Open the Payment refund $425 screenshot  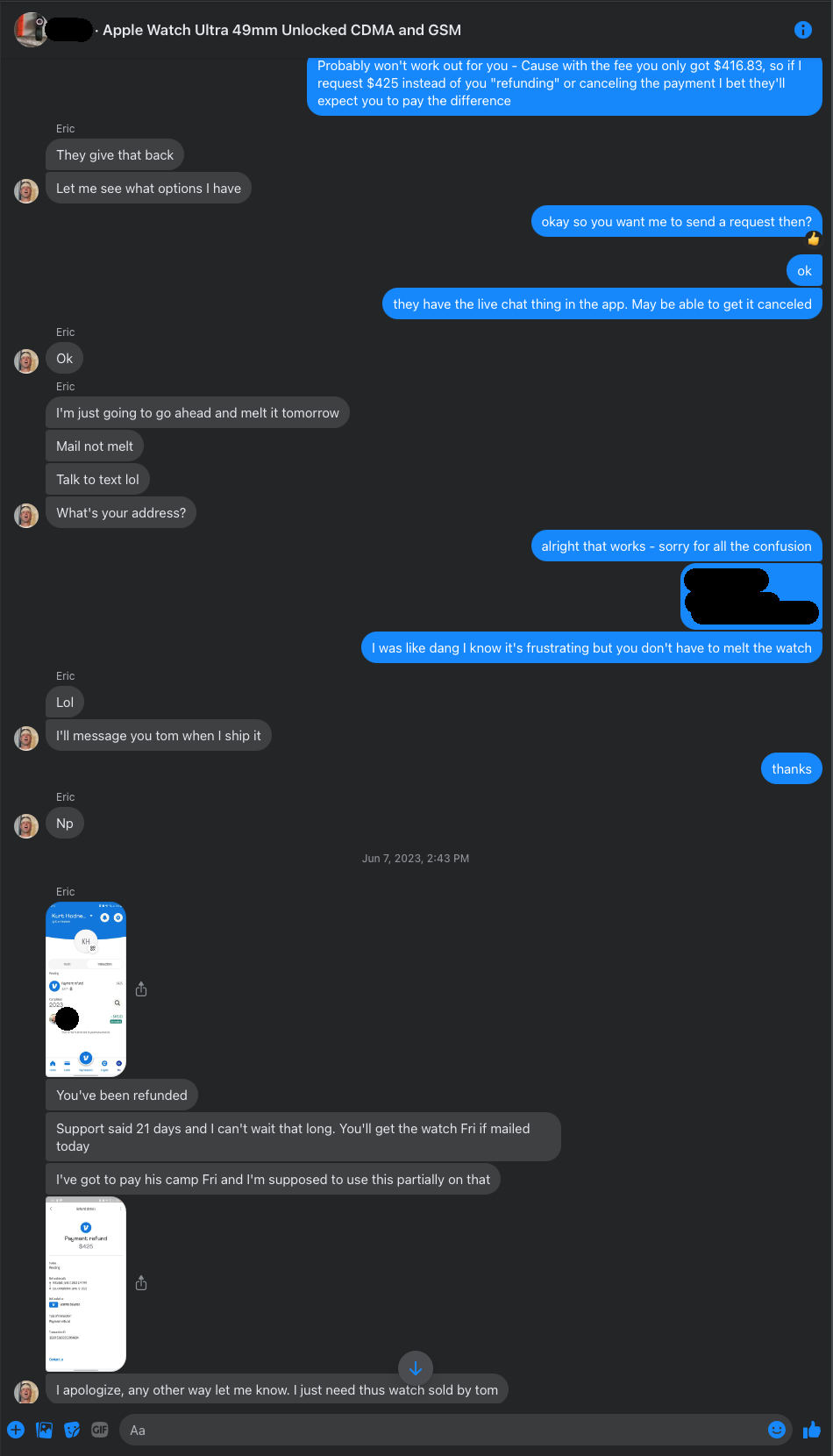(x=86, y=1284)
